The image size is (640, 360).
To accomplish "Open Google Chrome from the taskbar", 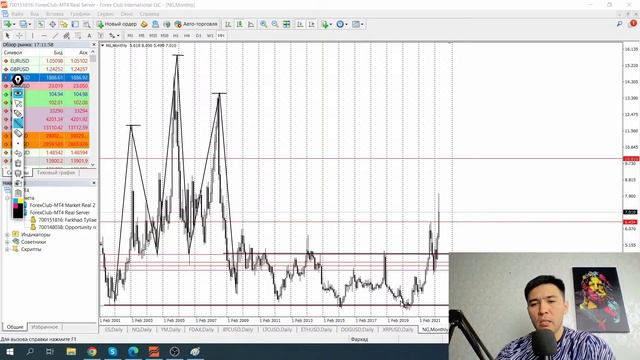I will [x=92, y=351].
